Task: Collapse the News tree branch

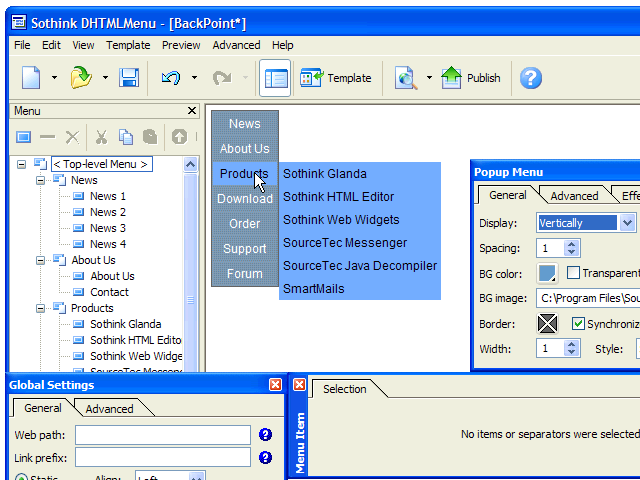Action: click(x=40, y=180)
